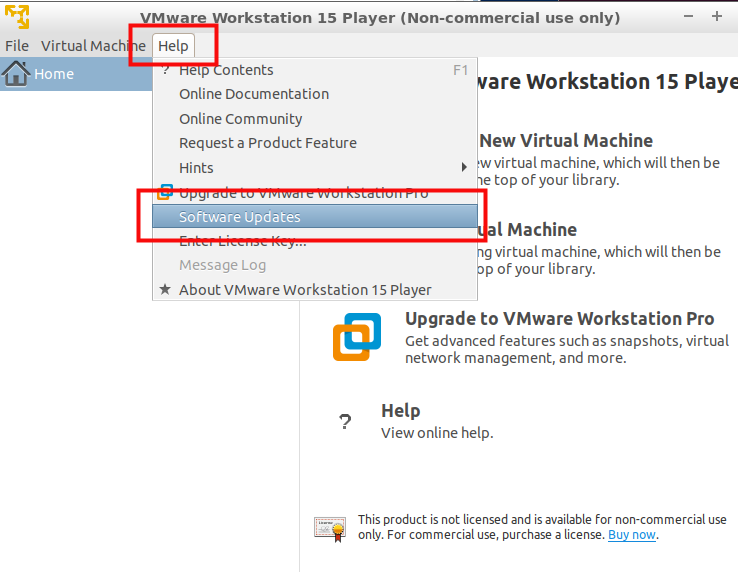Viewport: 738px width, 572px height.
Task: Click the Buy now link
Action: pyautogui.click(x=632, y=535)
